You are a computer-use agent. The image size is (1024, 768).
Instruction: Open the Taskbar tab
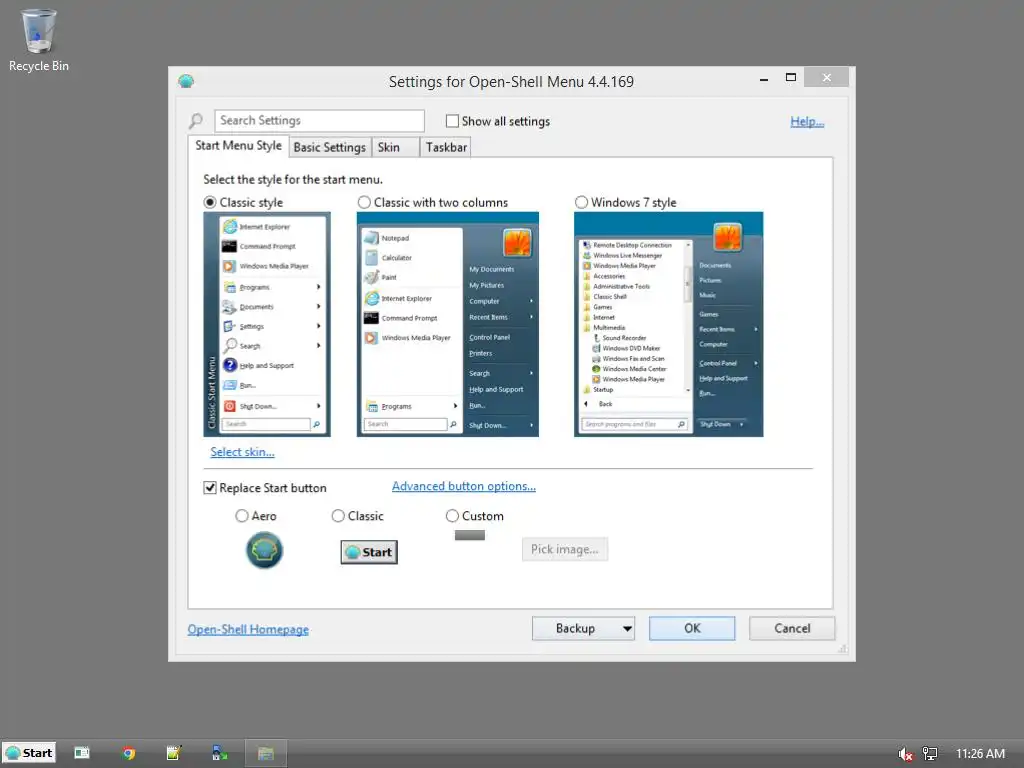click(x=446, y=148)
